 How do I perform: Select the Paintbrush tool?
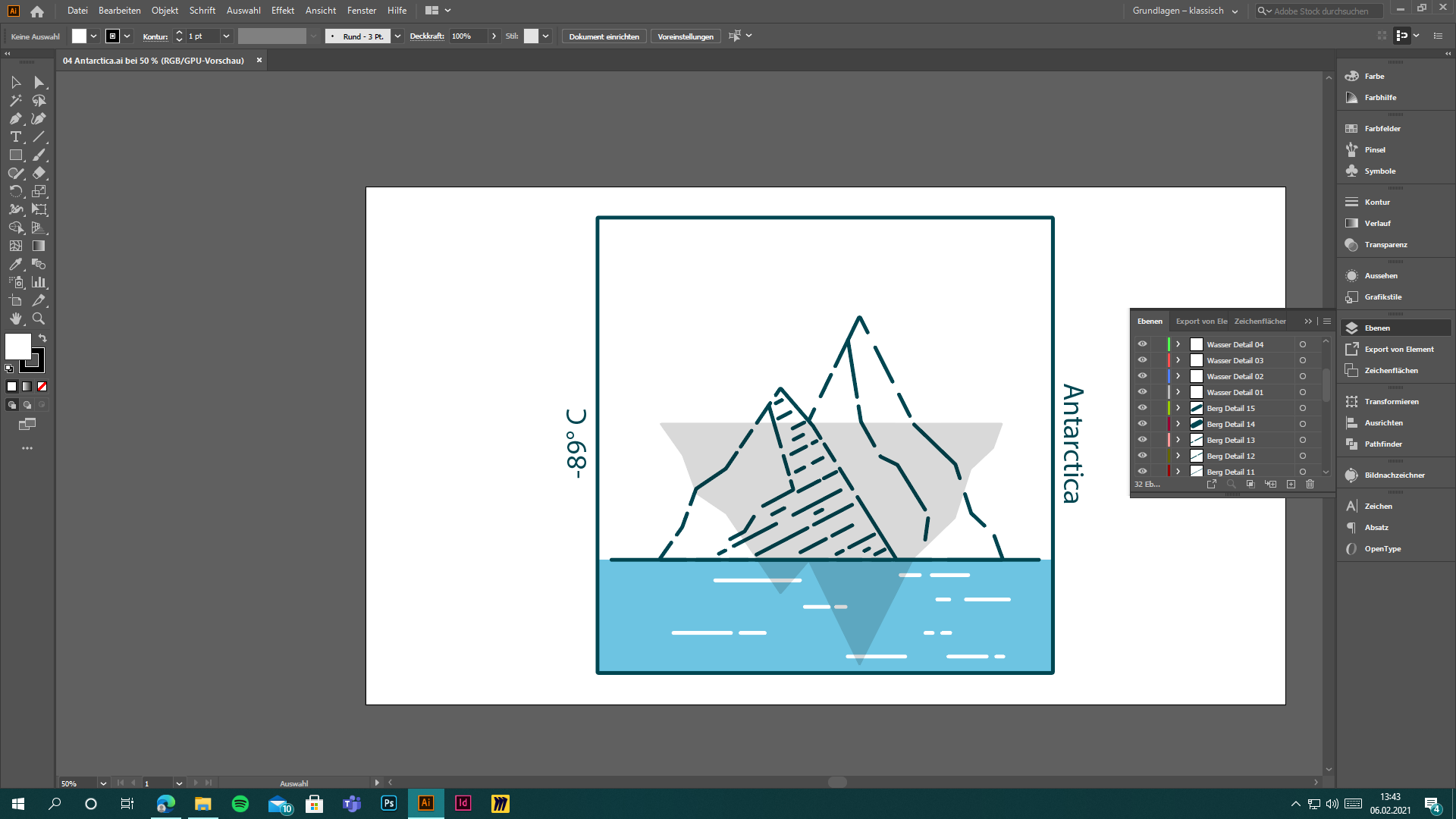[39, 155]
